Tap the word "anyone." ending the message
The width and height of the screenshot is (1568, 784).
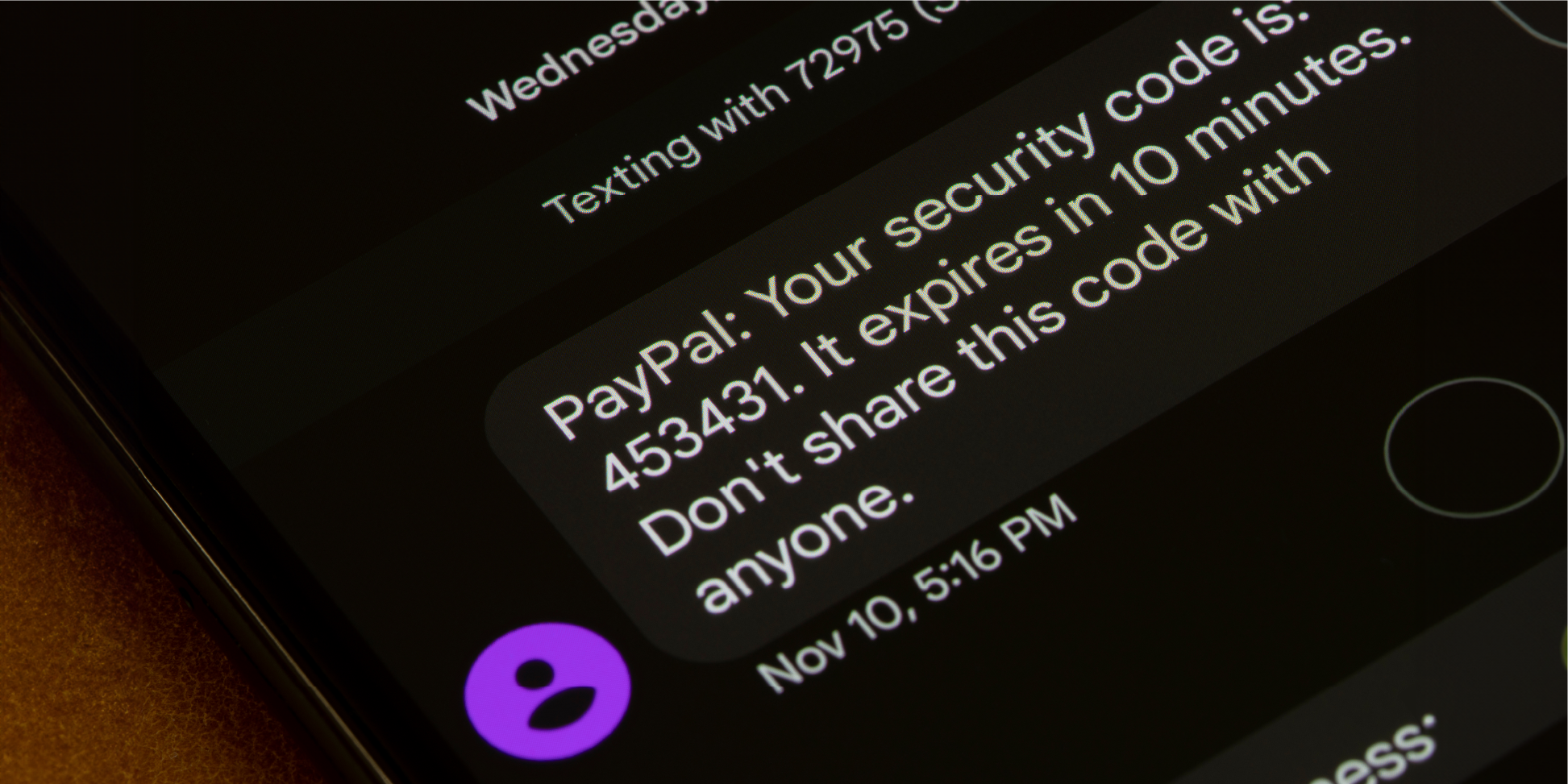click(805, 547)
